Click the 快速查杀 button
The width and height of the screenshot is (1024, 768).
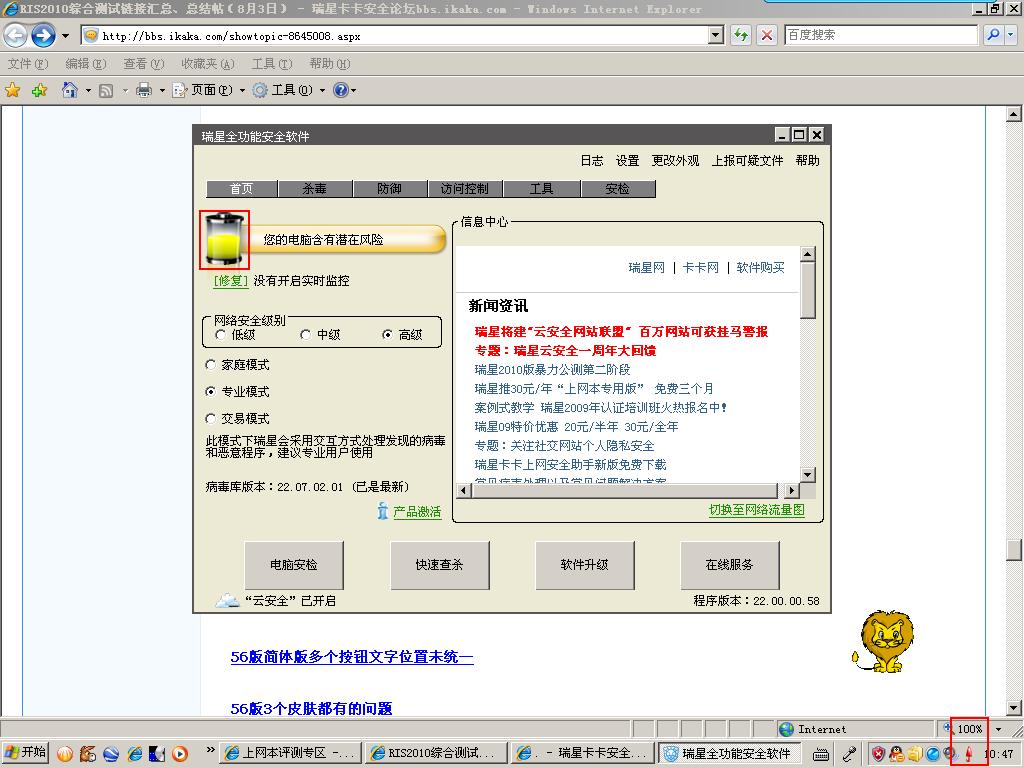(x=440, y=565)
